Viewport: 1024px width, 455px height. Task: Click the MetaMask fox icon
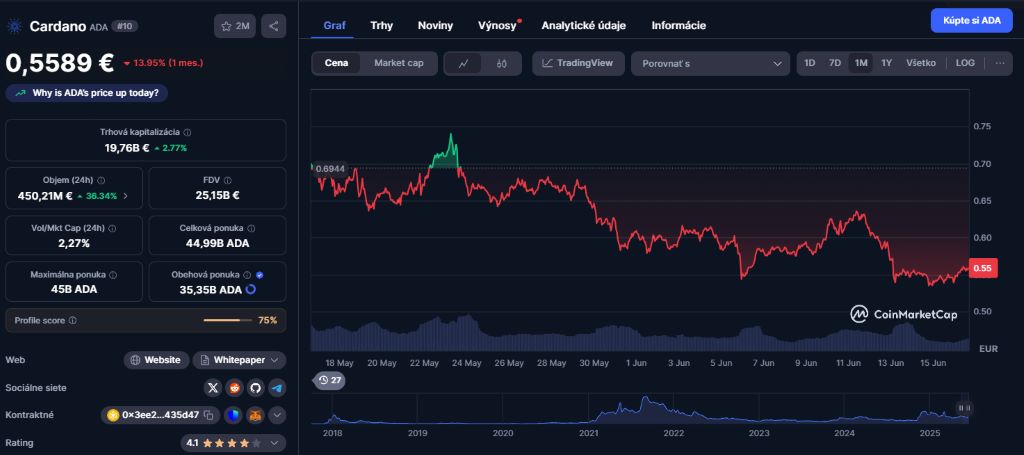pos(256,414)
